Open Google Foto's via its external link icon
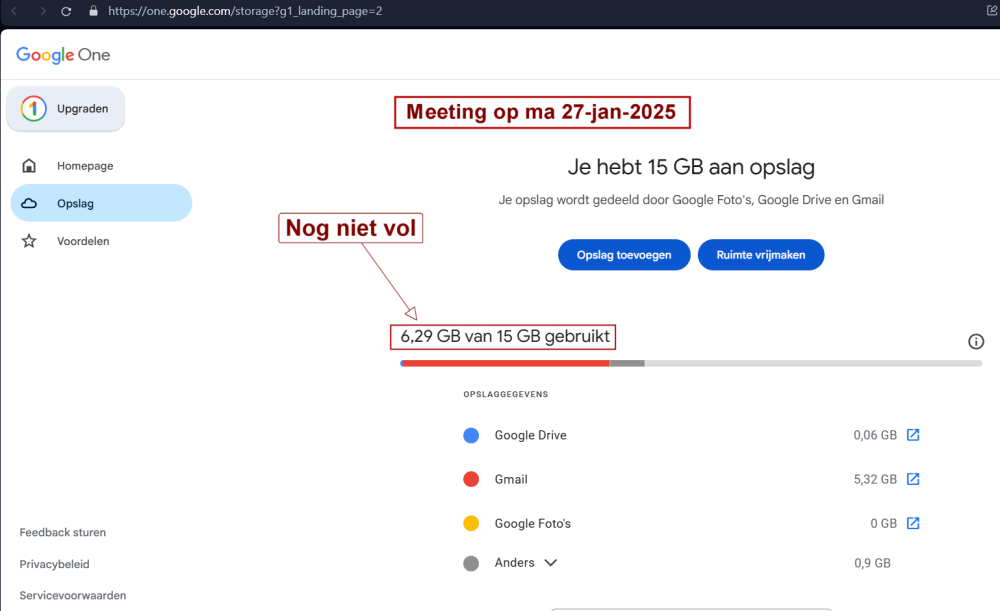Image resolution: width=1000 pixels, height=611 pixels. click(913, 523)
